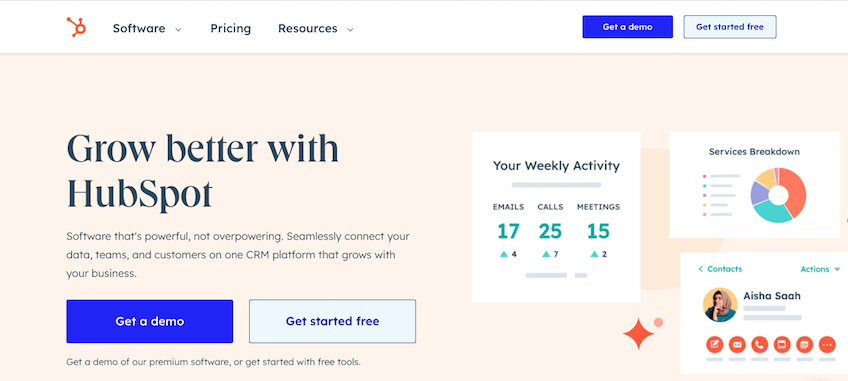Click the note/edit icon under Aisha Saah

714,344
